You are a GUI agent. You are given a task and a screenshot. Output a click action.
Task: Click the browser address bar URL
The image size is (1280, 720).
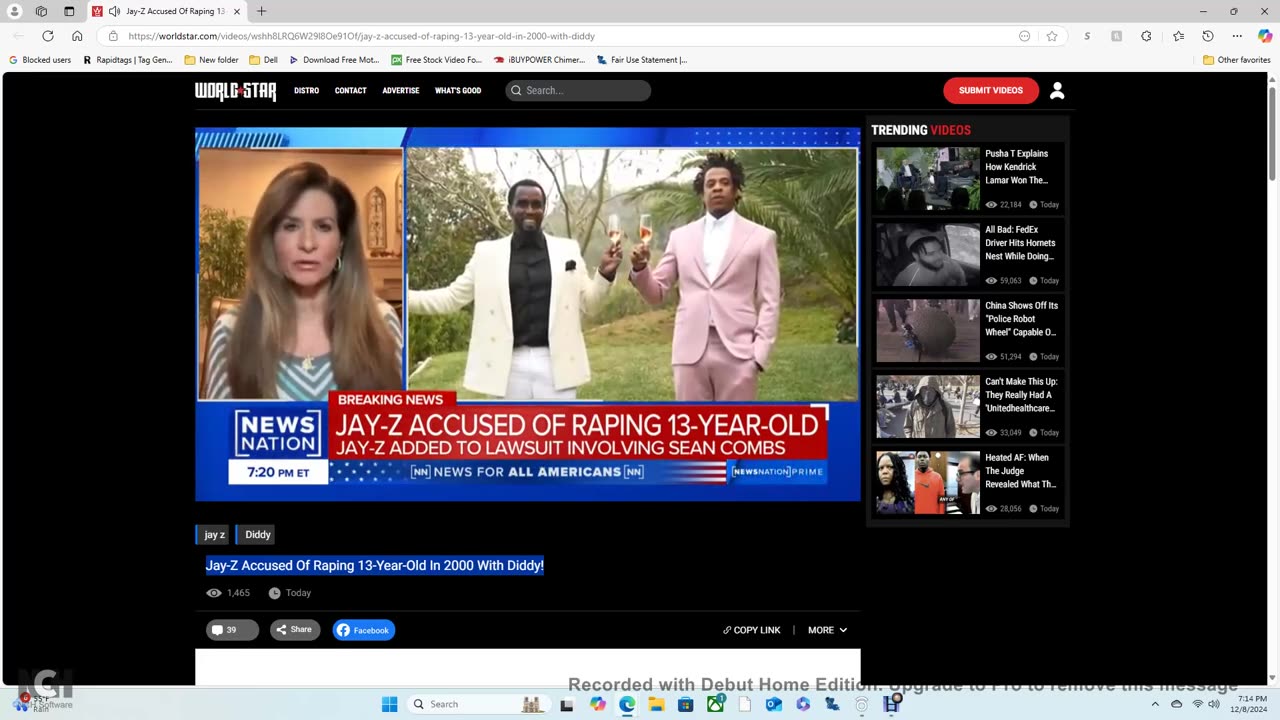(361, 36)
